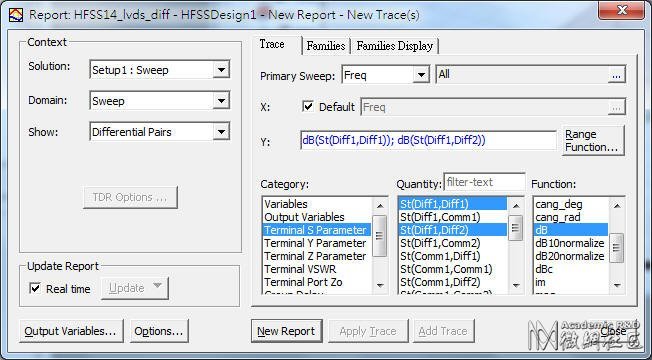Open the Primary Sweep ellipsis browse button
This screenshot has width=652, height=360.
click(x=616, y=75)
